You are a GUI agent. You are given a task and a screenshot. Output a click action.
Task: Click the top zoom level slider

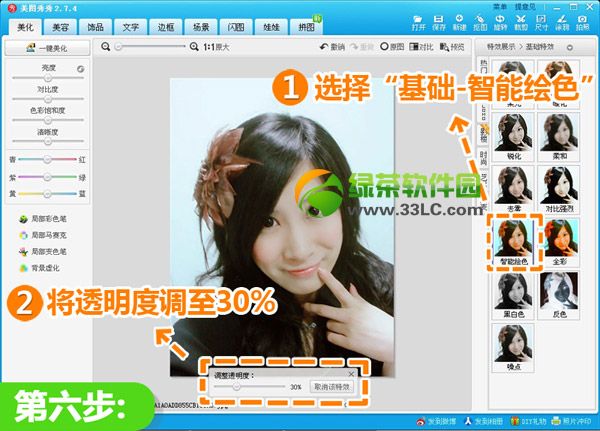150,47
